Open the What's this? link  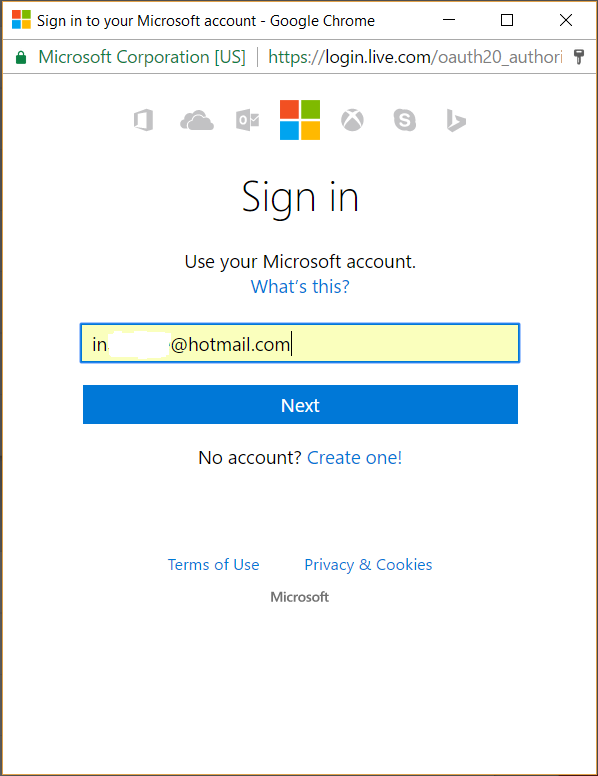click(x=300, y=287)
